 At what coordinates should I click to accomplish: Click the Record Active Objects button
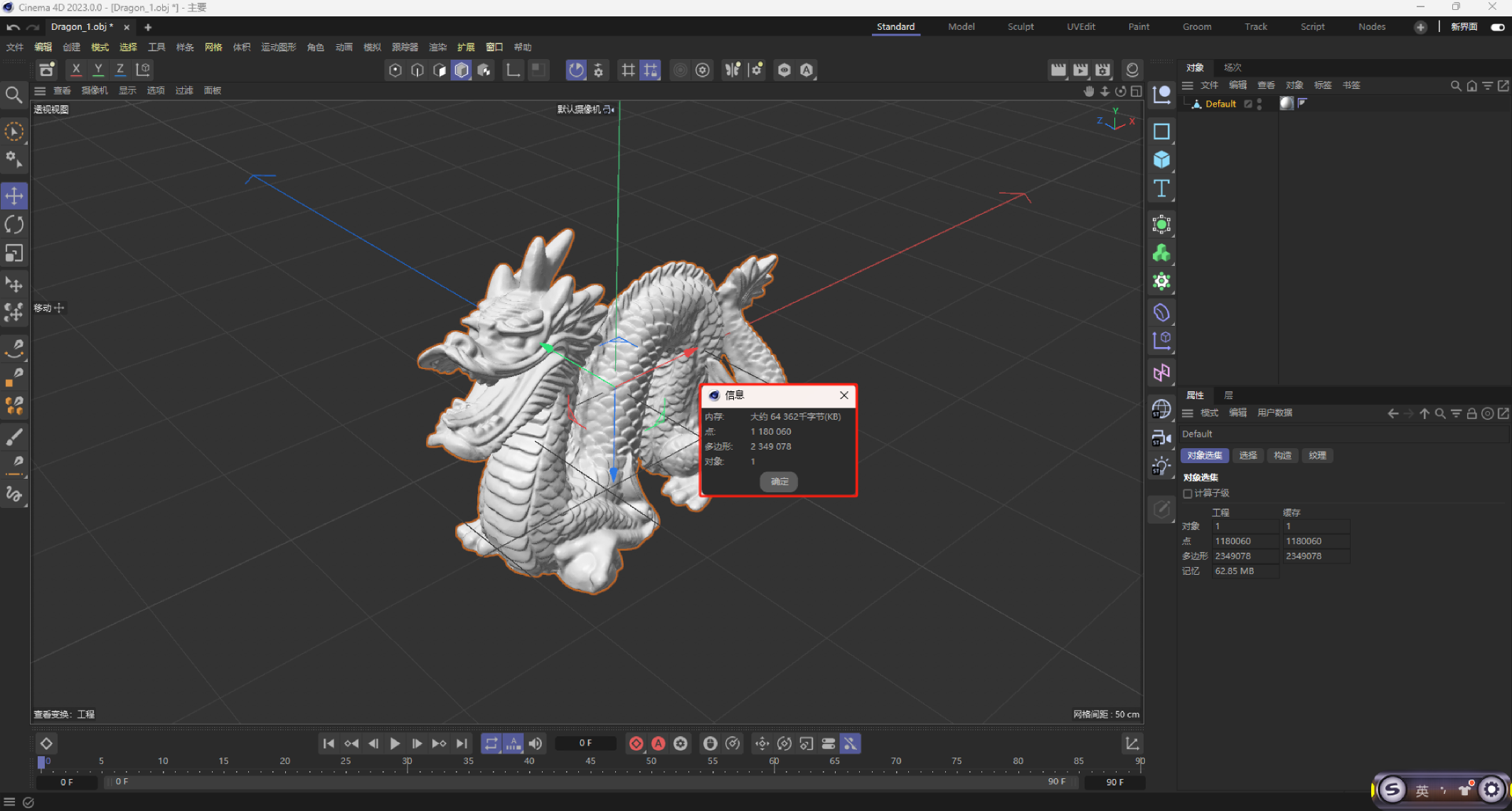pyautogui.click(x=636, y=743)
